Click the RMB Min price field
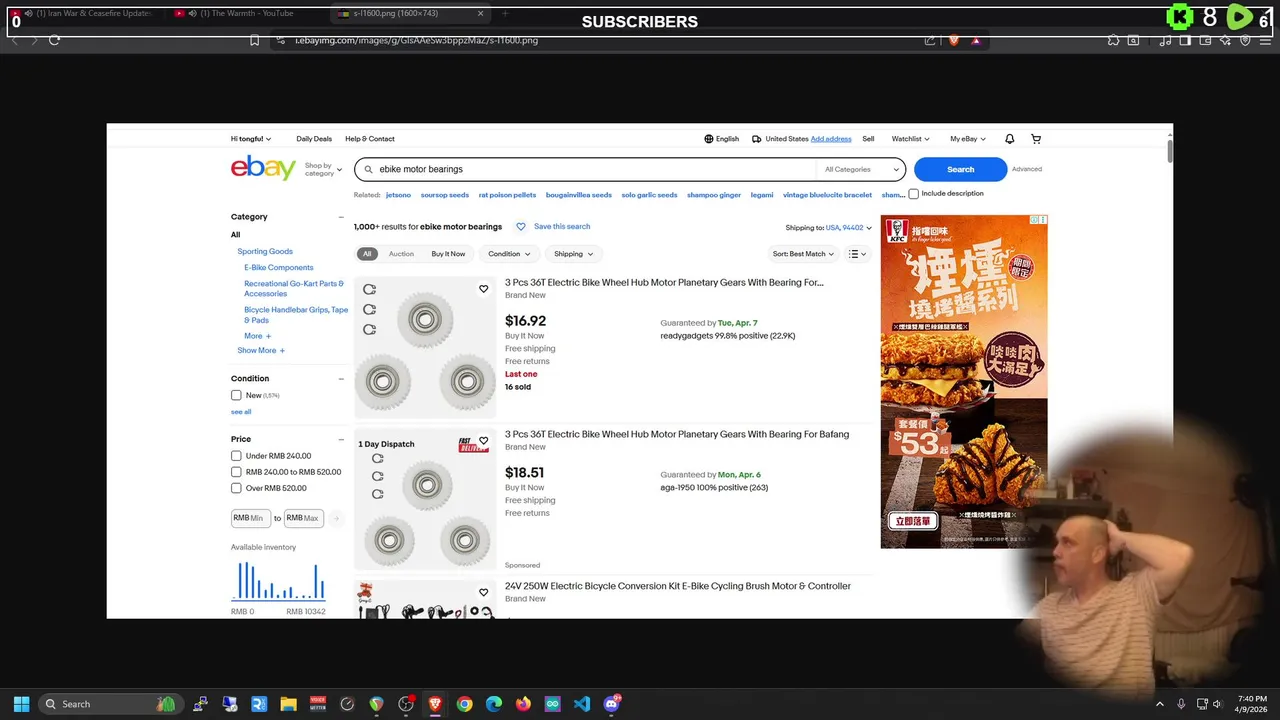Image resolution: width=1280 pixels, height=720 pixels. 251,518
